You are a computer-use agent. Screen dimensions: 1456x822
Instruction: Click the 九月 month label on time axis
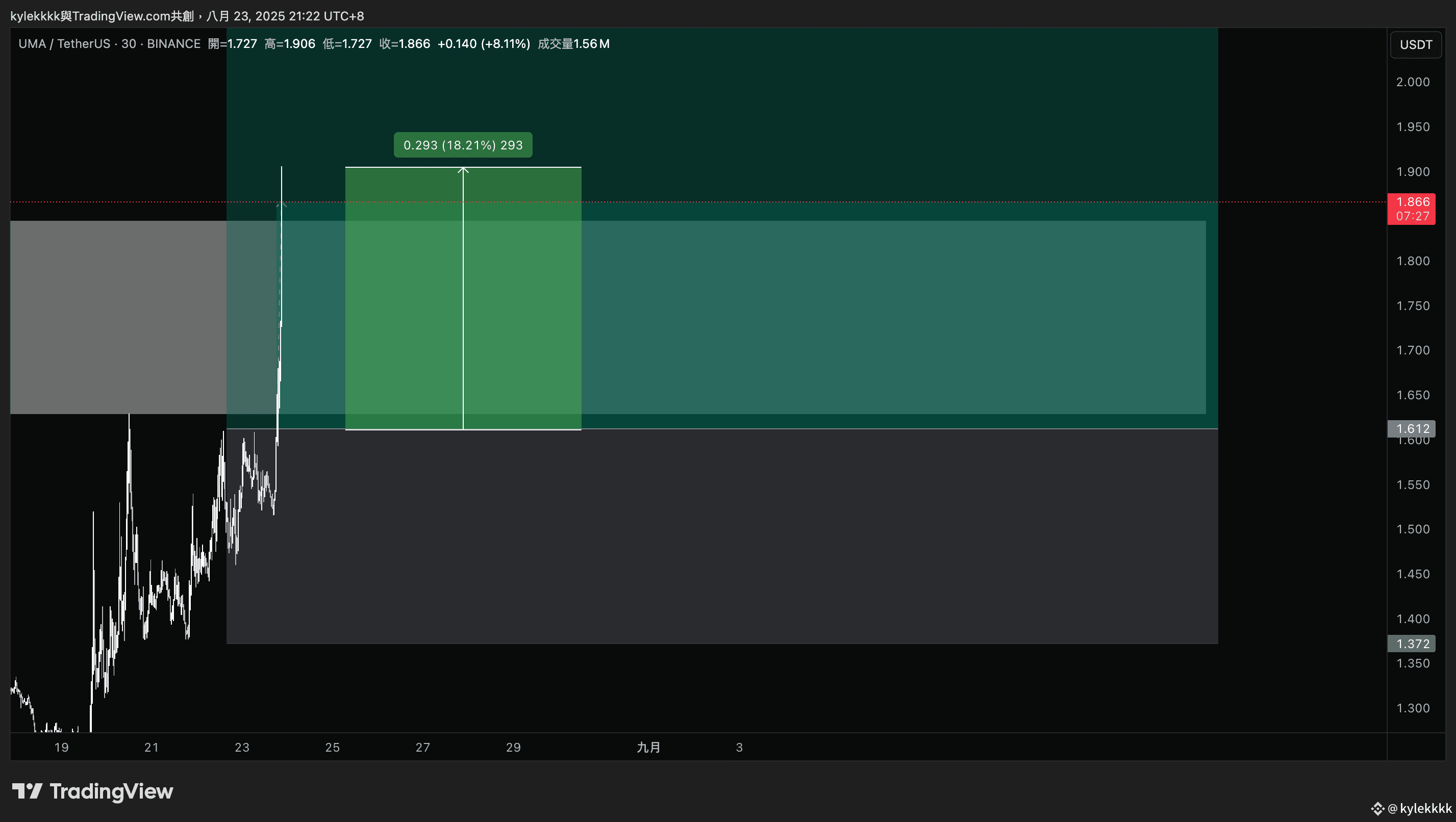pyautogui.click(x=648, y=748)
